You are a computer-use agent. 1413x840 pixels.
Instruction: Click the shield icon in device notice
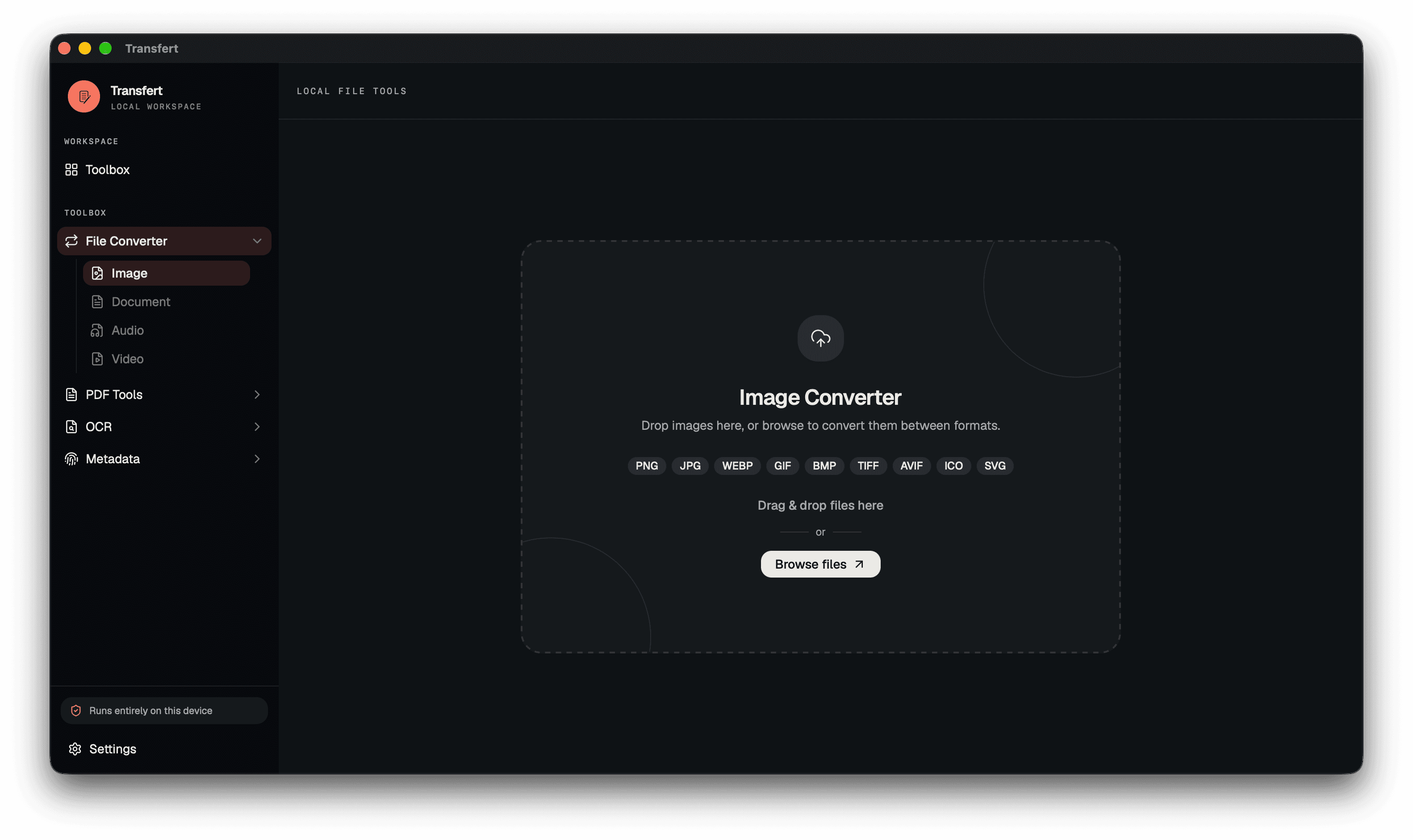tap(76, 711)
